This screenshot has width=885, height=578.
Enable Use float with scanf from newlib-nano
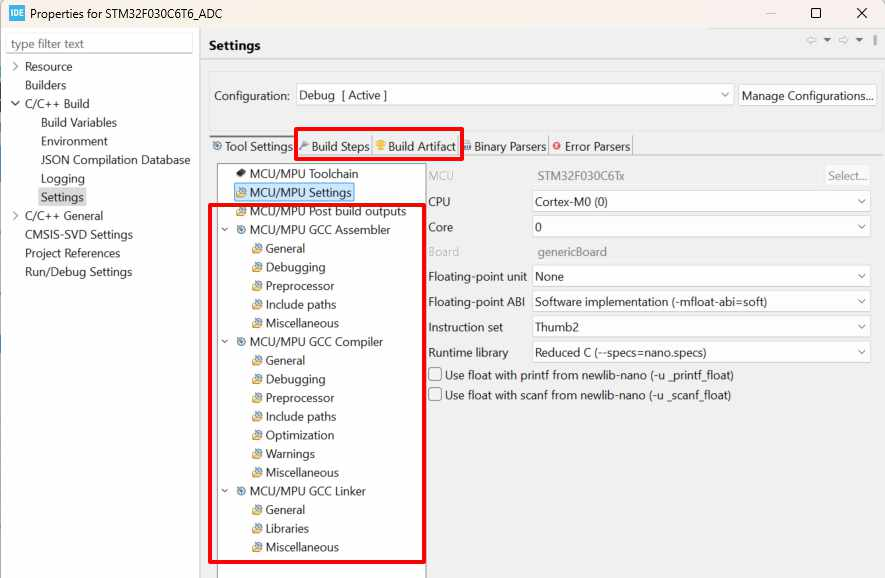coord(434,392)
